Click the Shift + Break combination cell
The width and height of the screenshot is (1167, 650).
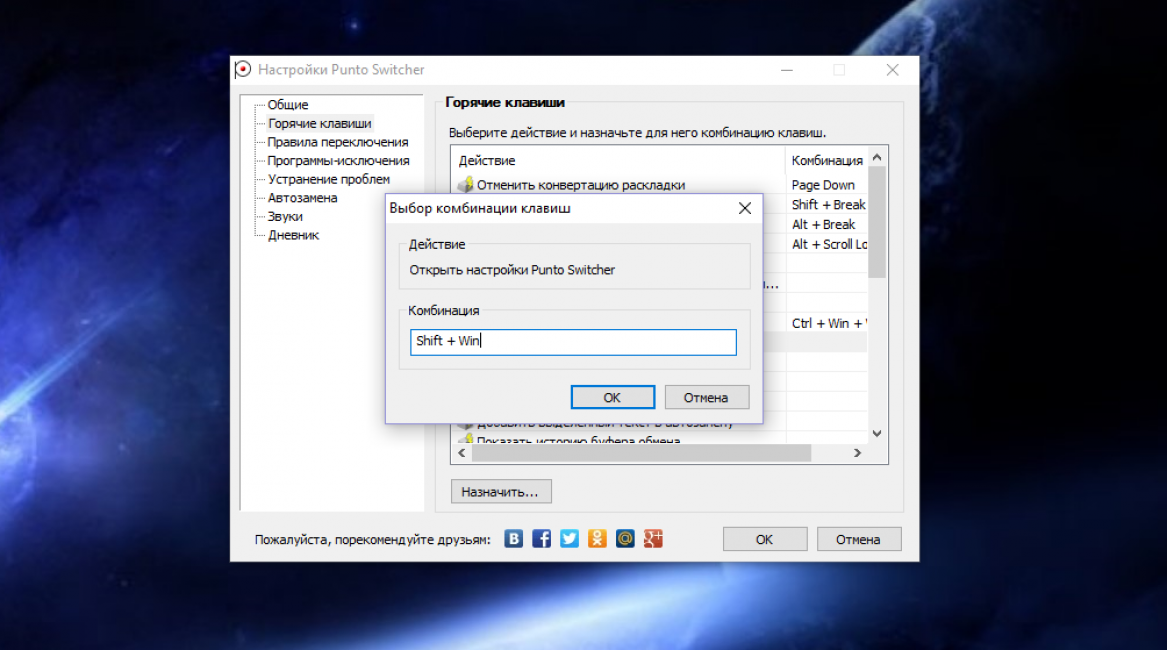click(x=828, y=205)
